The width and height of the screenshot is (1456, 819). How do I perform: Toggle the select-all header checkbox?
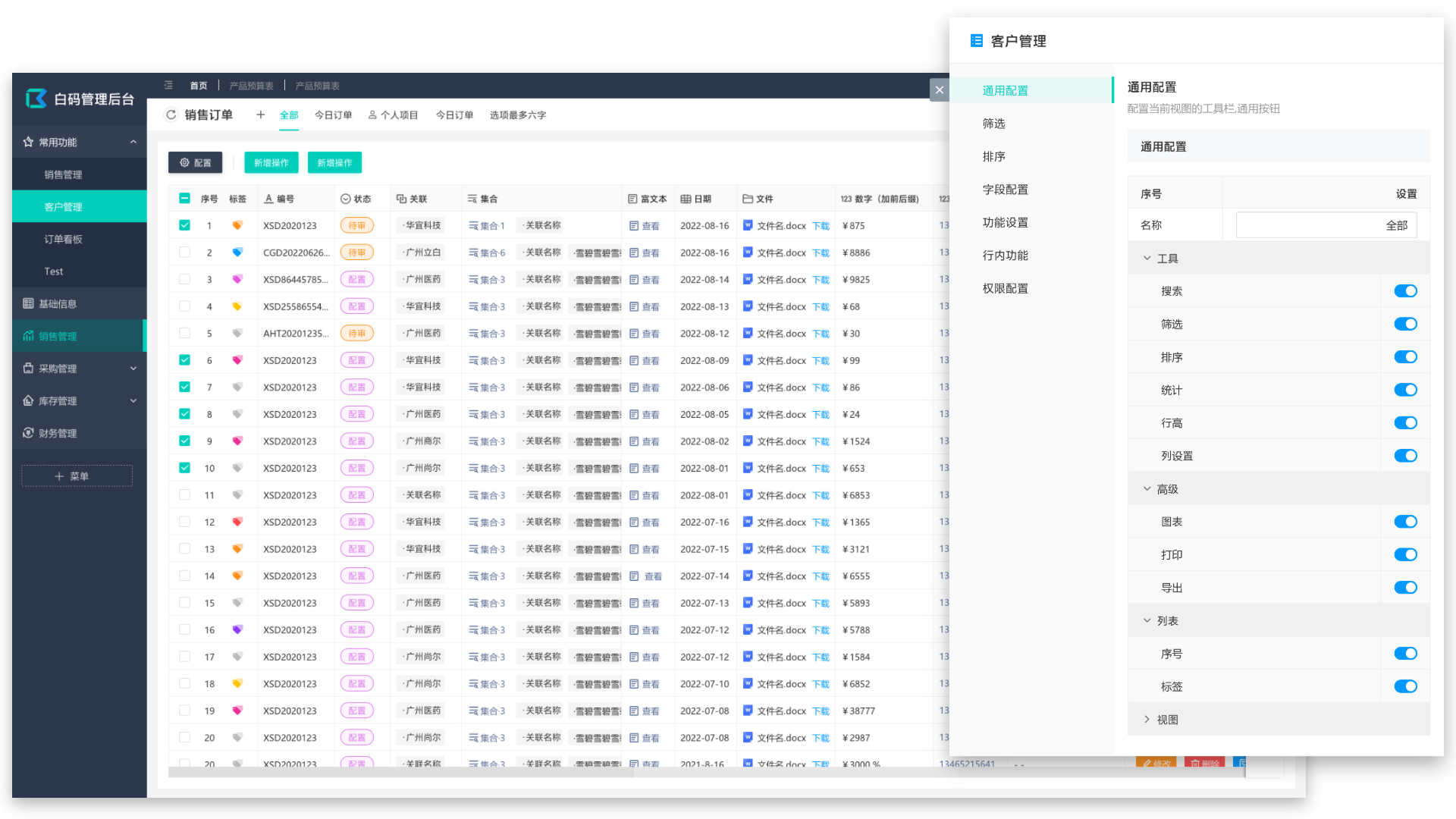[x=184, y=198]
